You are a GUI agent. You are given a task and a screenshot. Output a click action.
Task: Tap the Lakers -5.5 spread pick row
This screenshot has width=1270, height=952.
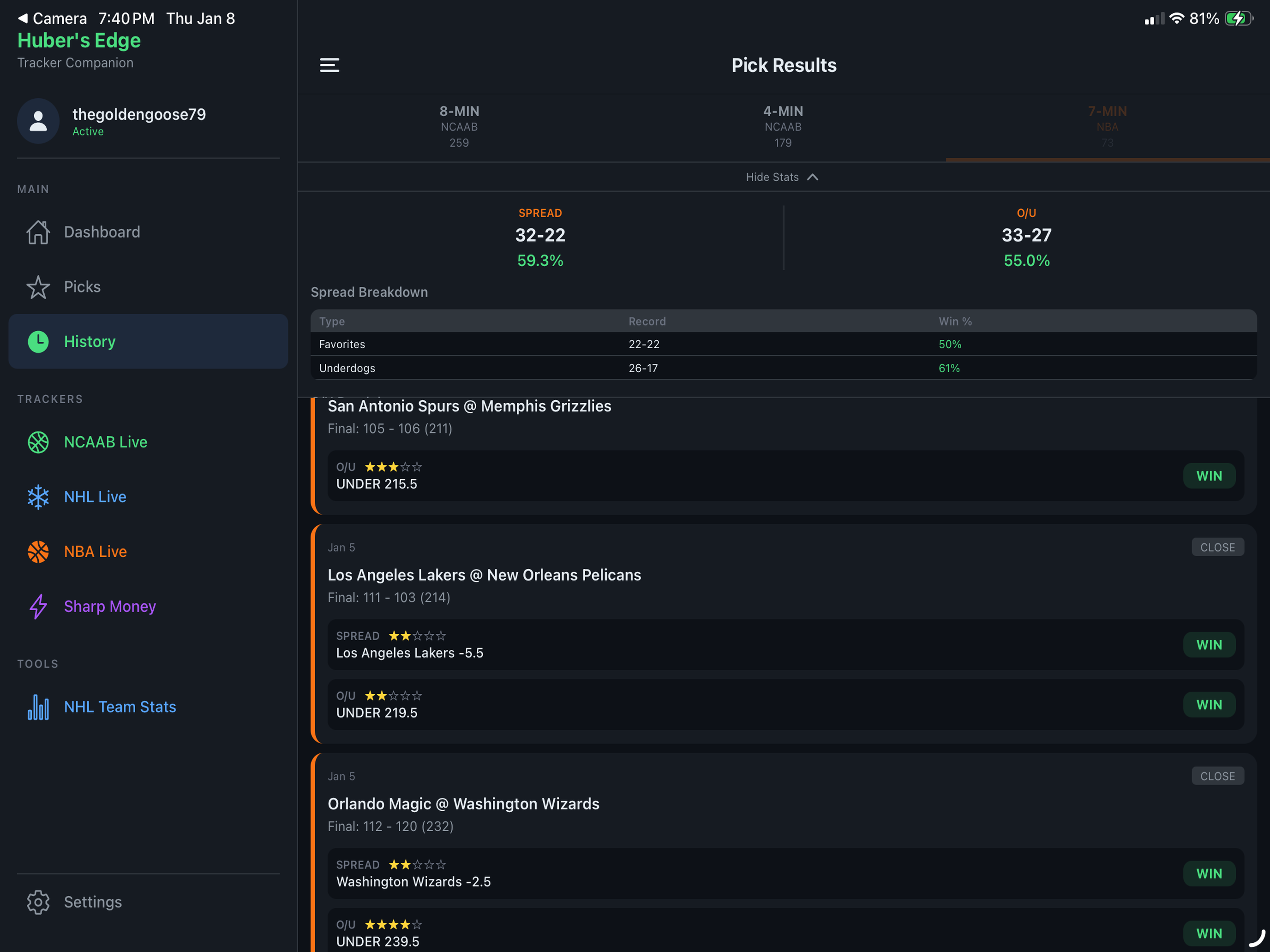(785, 644)
